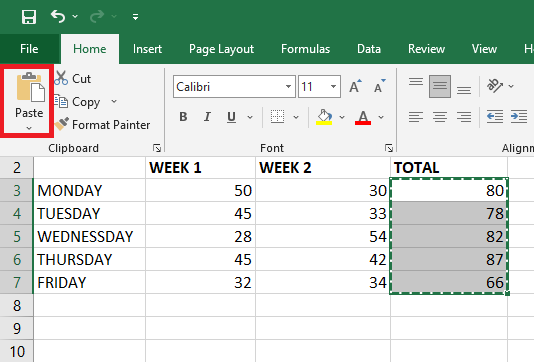Increase indent icon
Screen dimensions: 534x362
[519, 117]
